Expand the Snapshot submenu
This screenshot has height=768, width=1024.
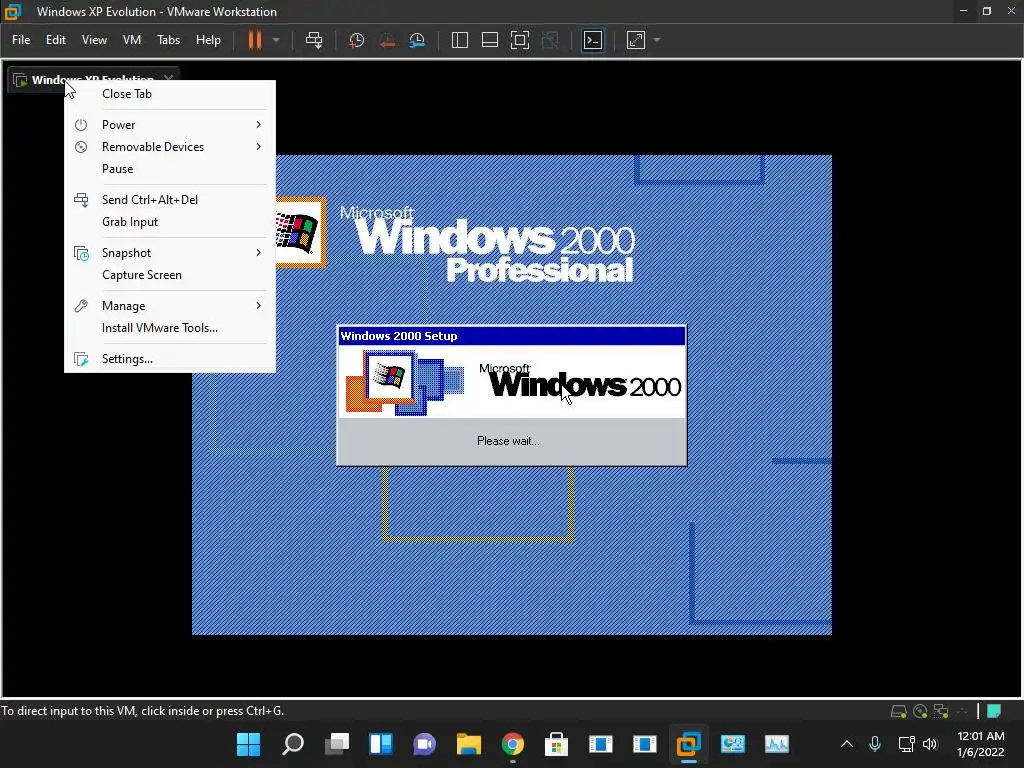[170, 253]
